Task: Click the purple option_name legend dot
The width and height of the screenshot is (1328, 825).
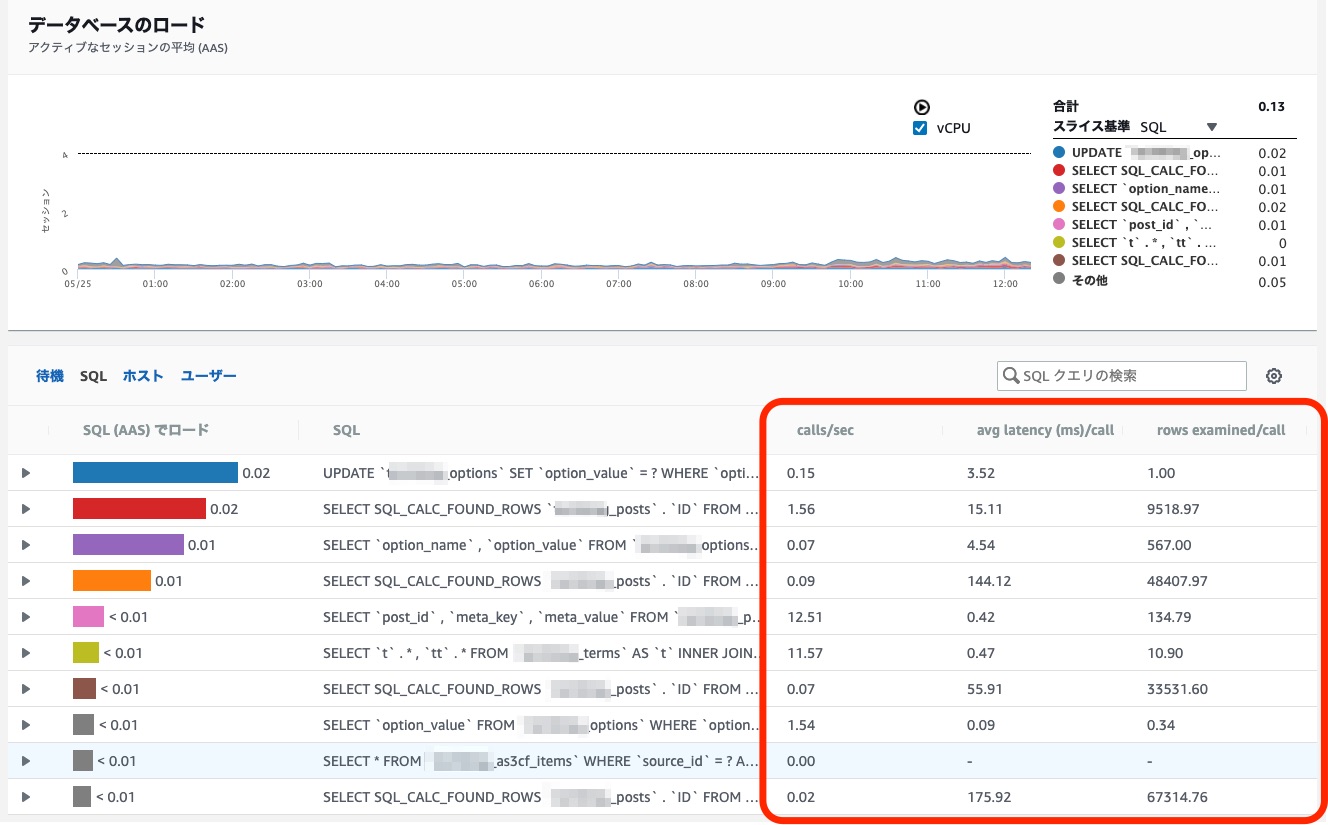Action: (1059, 189)
